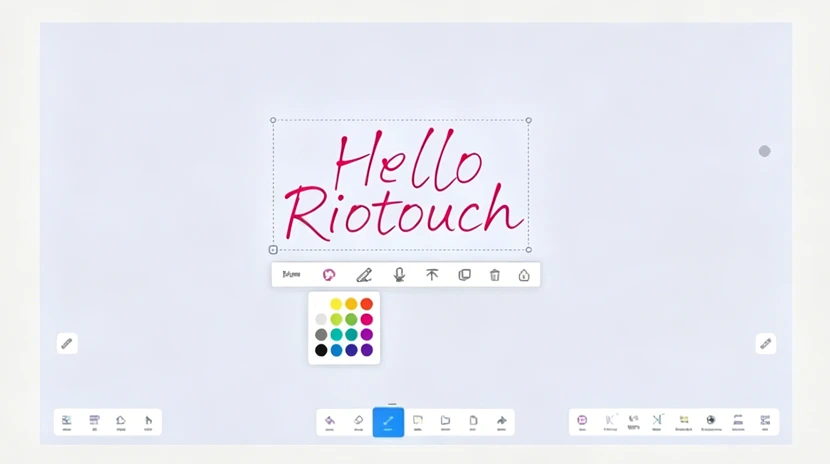Pick the lime green color swatch
830x464 pixels.
coord(336,319)
